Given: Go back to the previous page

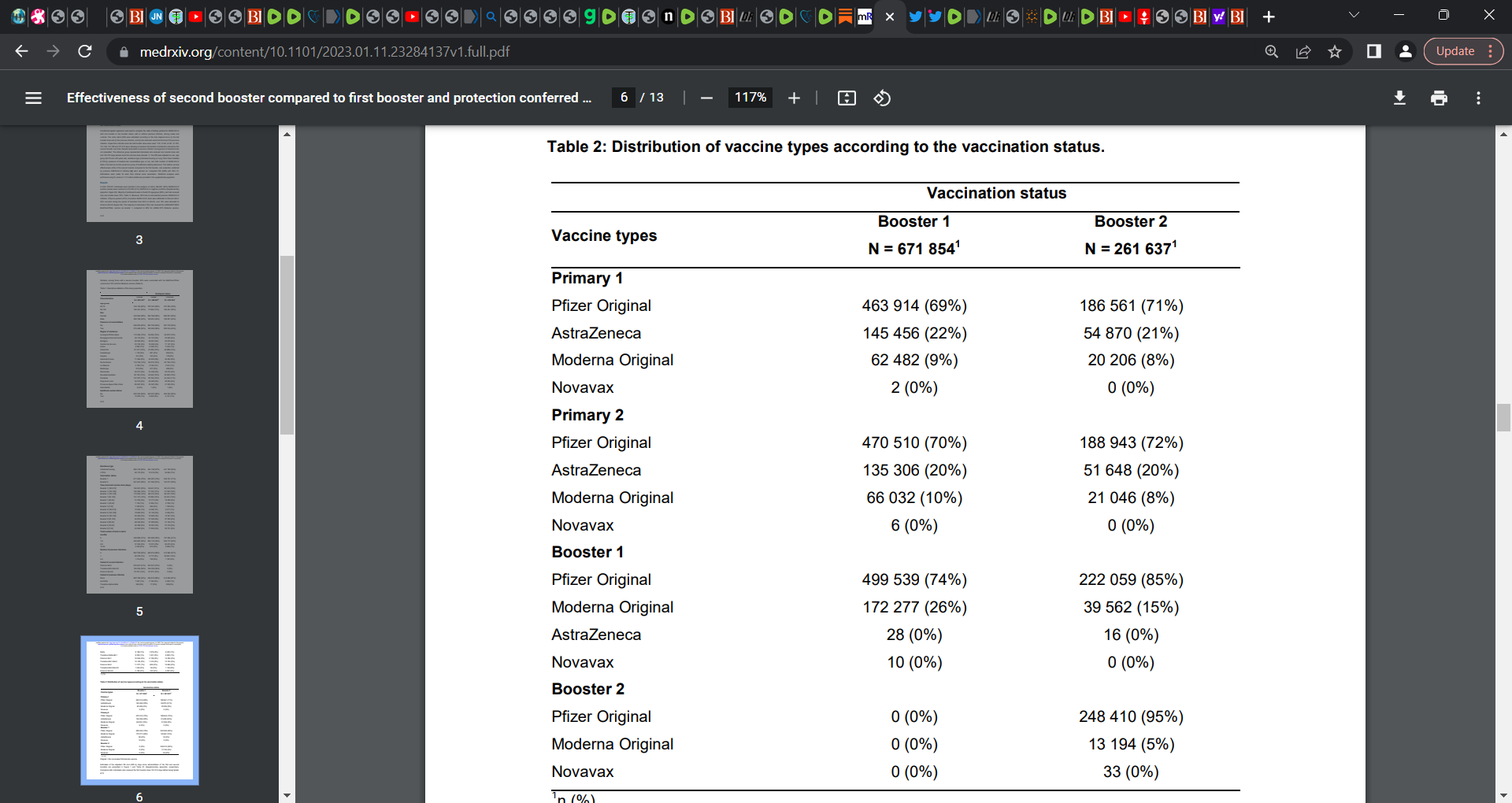Looking at the screenshot, I should click(21, 51).
